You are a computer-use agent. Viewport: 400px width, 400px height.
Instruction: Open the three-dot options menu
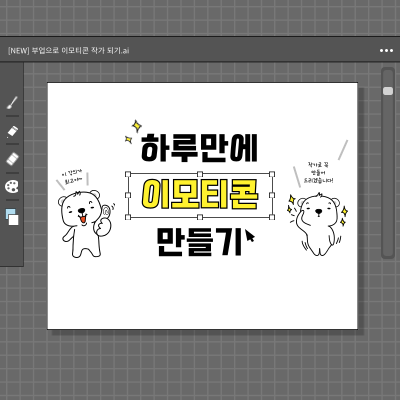pyautogui.click(x=386, y=51)
